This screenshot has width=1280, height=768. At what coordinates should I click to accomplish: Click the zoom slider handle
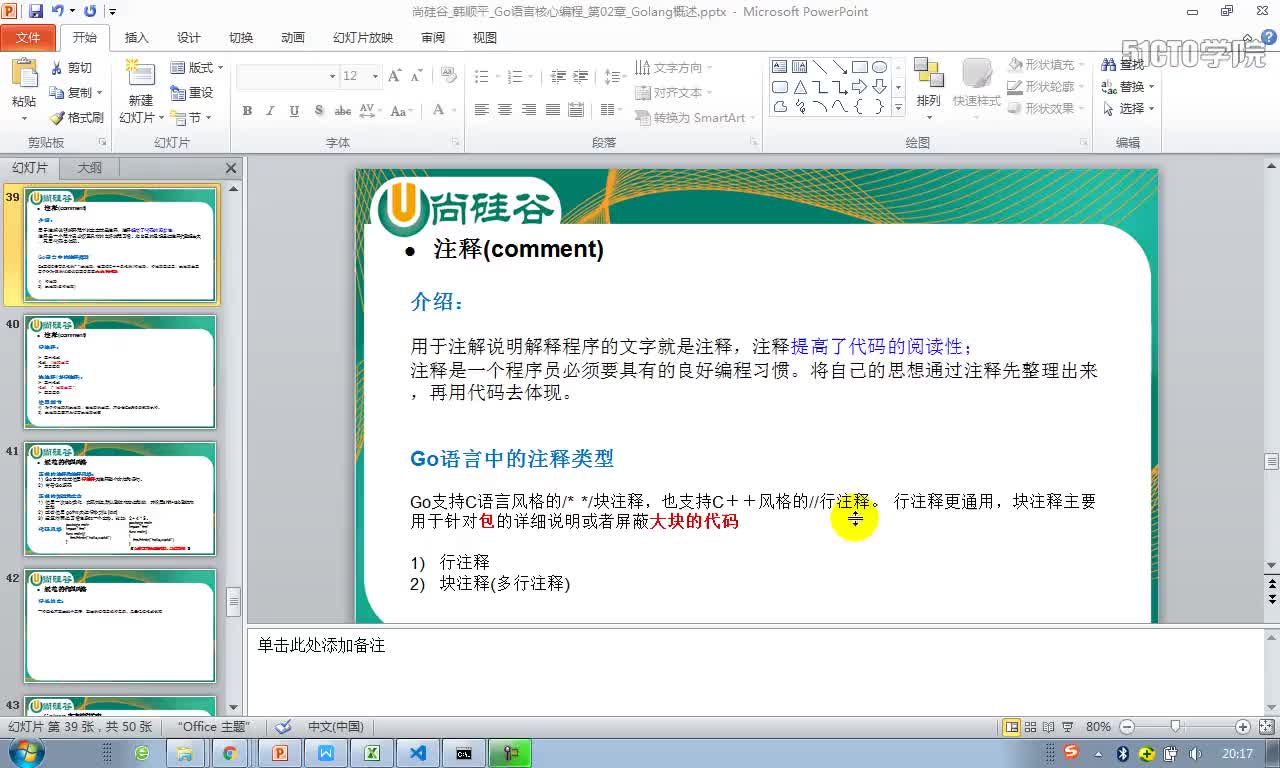tap(1175, 727)
